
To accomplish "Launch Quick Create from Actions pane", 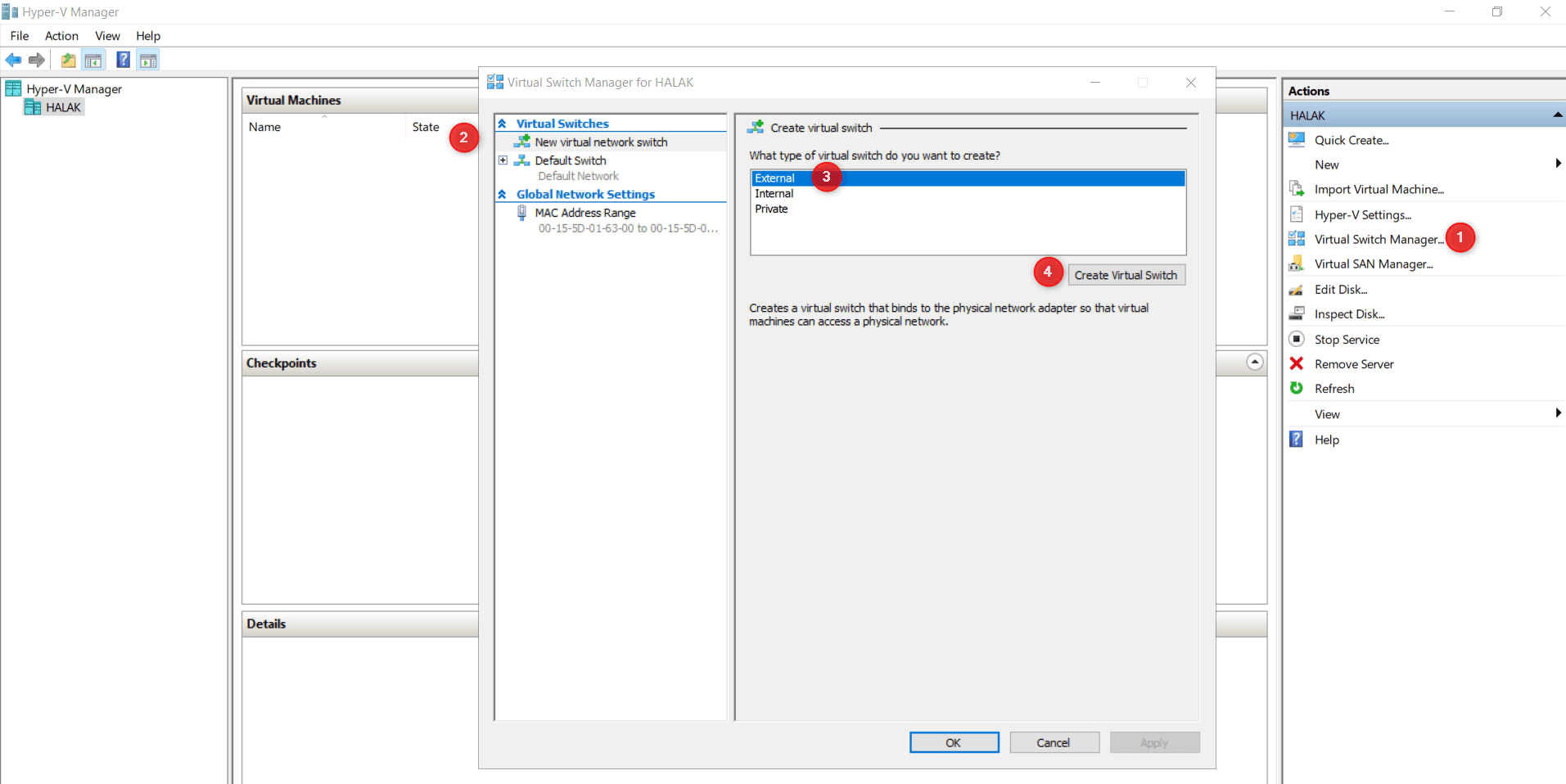I will pos(1351,140).
